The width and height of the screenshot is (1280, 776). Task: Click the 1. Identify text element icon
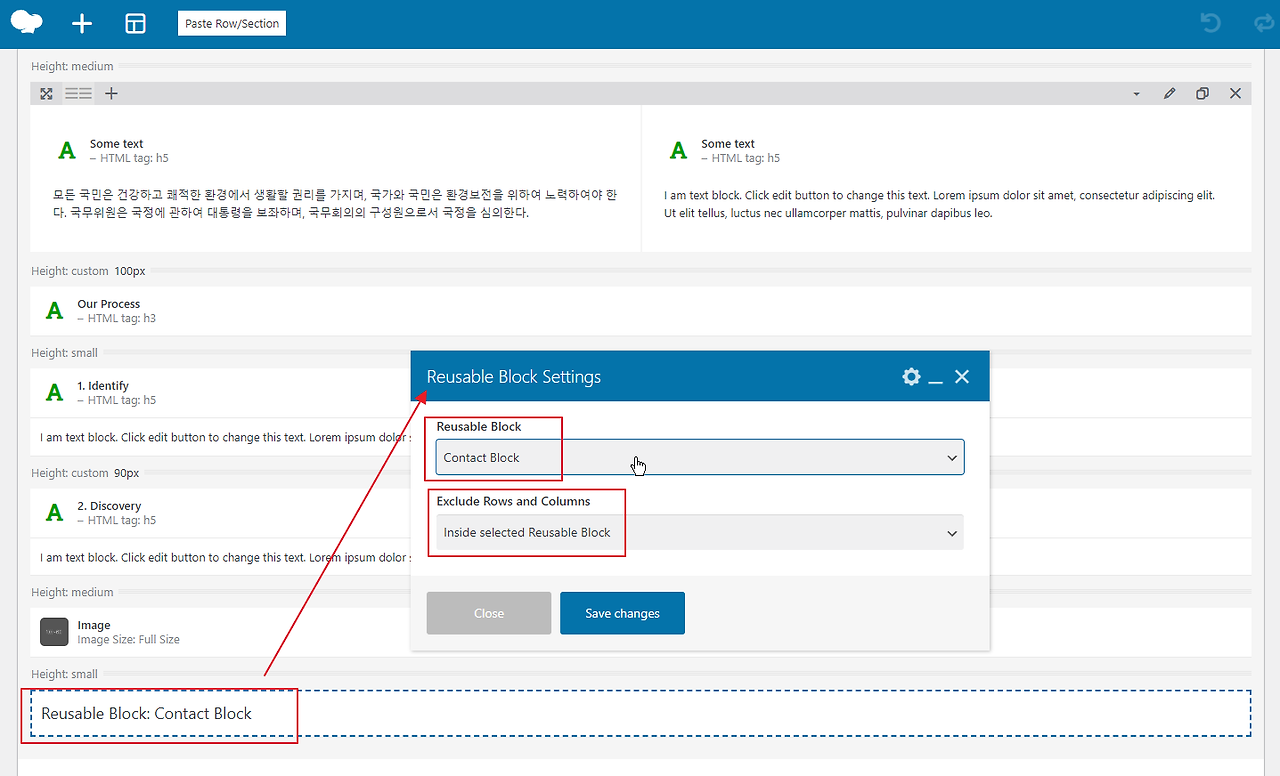(55, 393)
